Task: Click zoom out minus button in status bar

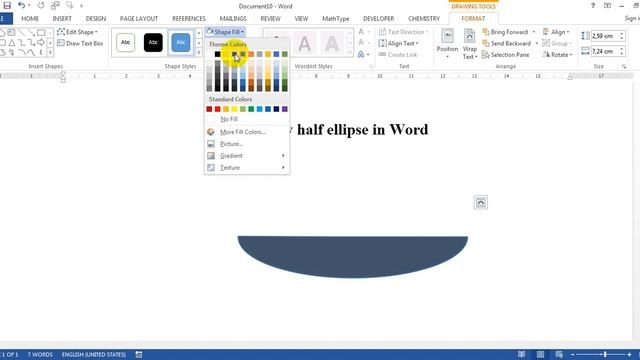Action: tap(573, 355)
